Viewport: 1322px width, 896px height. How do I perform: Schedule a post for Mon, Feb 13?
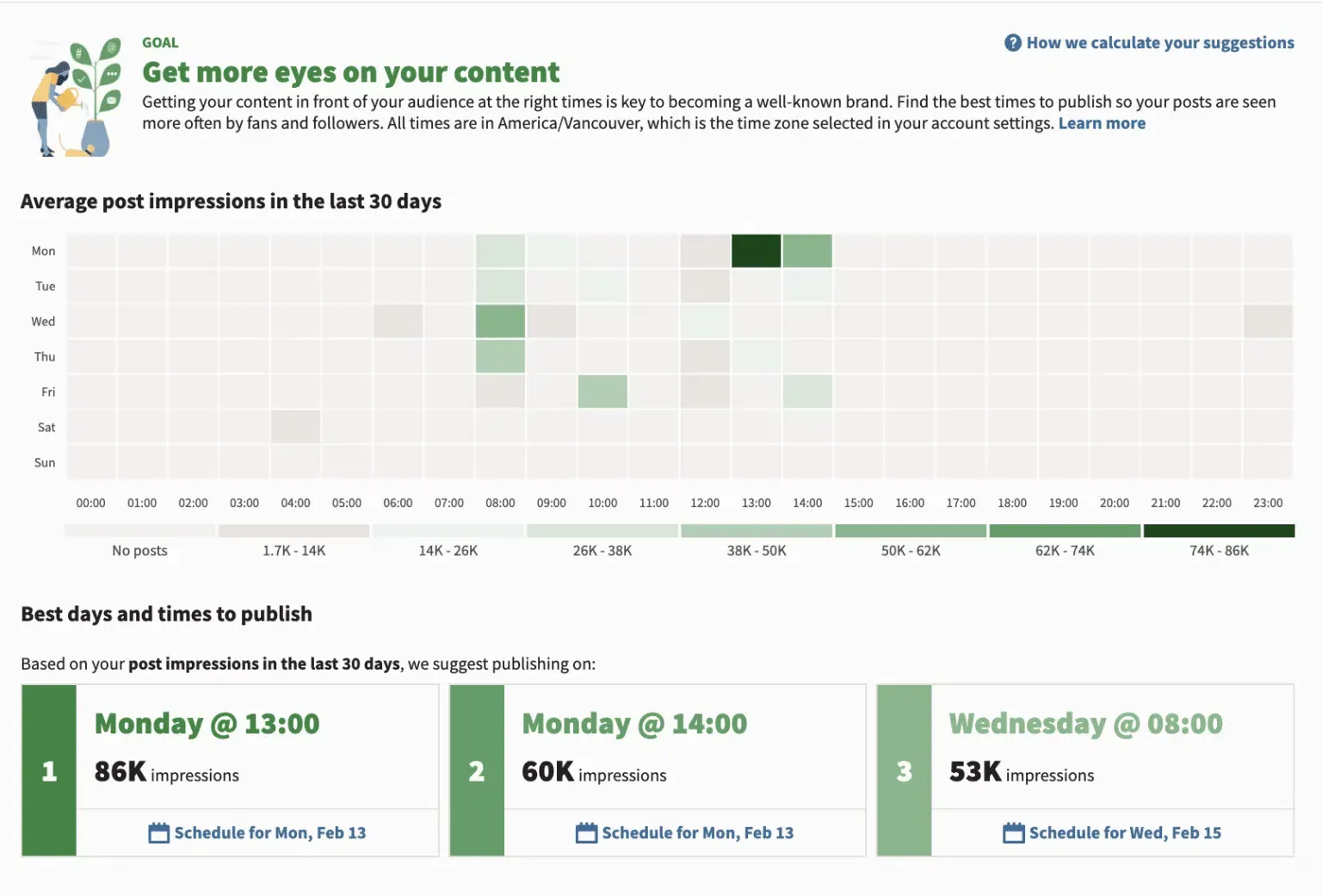(270, 832)
